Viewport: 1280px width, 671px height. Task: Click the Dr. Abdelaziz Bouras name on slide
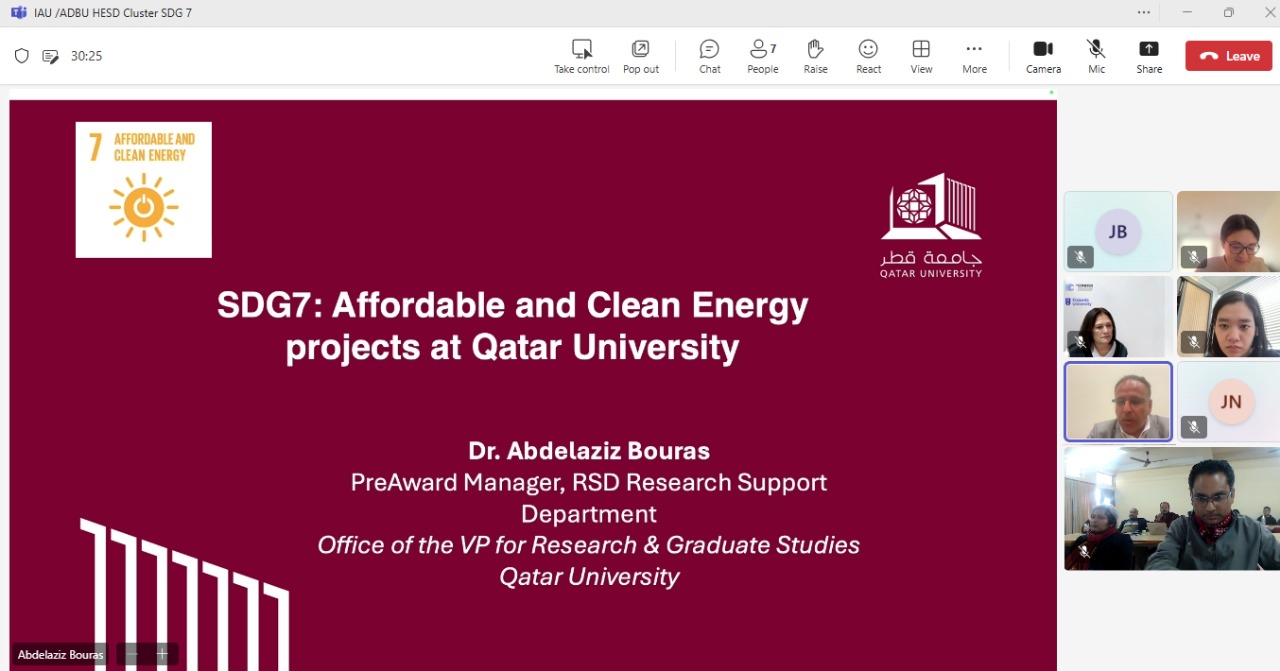tap(589, 451)
